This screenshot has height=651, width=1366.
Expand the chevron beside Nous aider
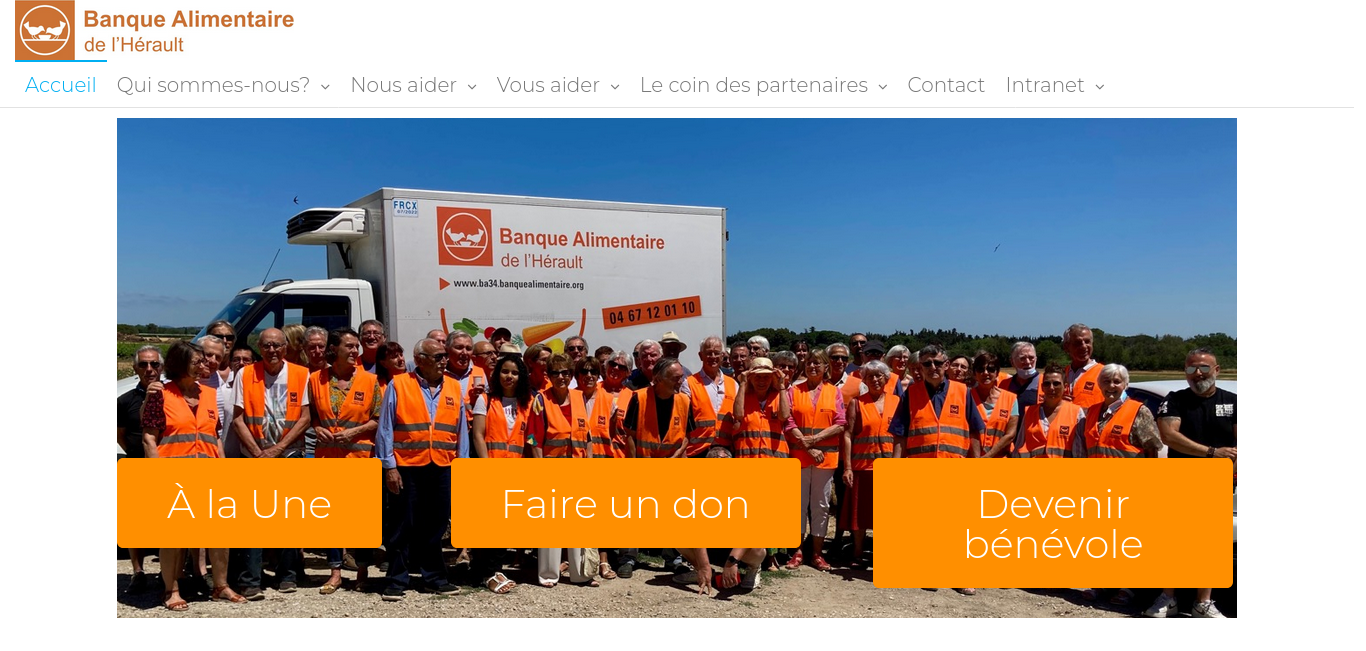click(472, 87)
